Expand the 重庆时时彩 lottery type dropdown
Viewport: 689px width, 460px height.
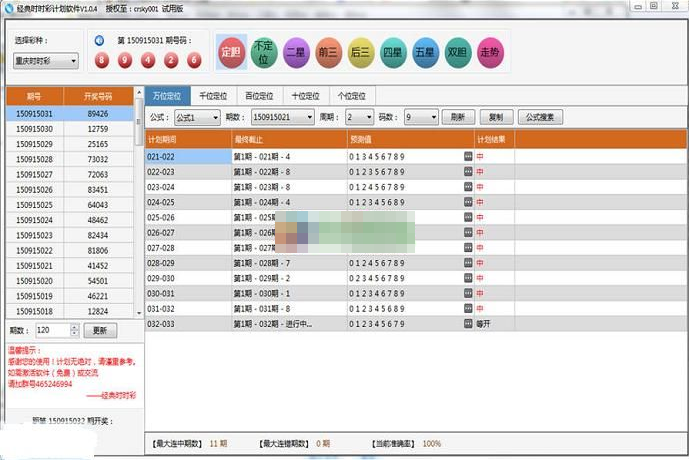coord(47,61)
